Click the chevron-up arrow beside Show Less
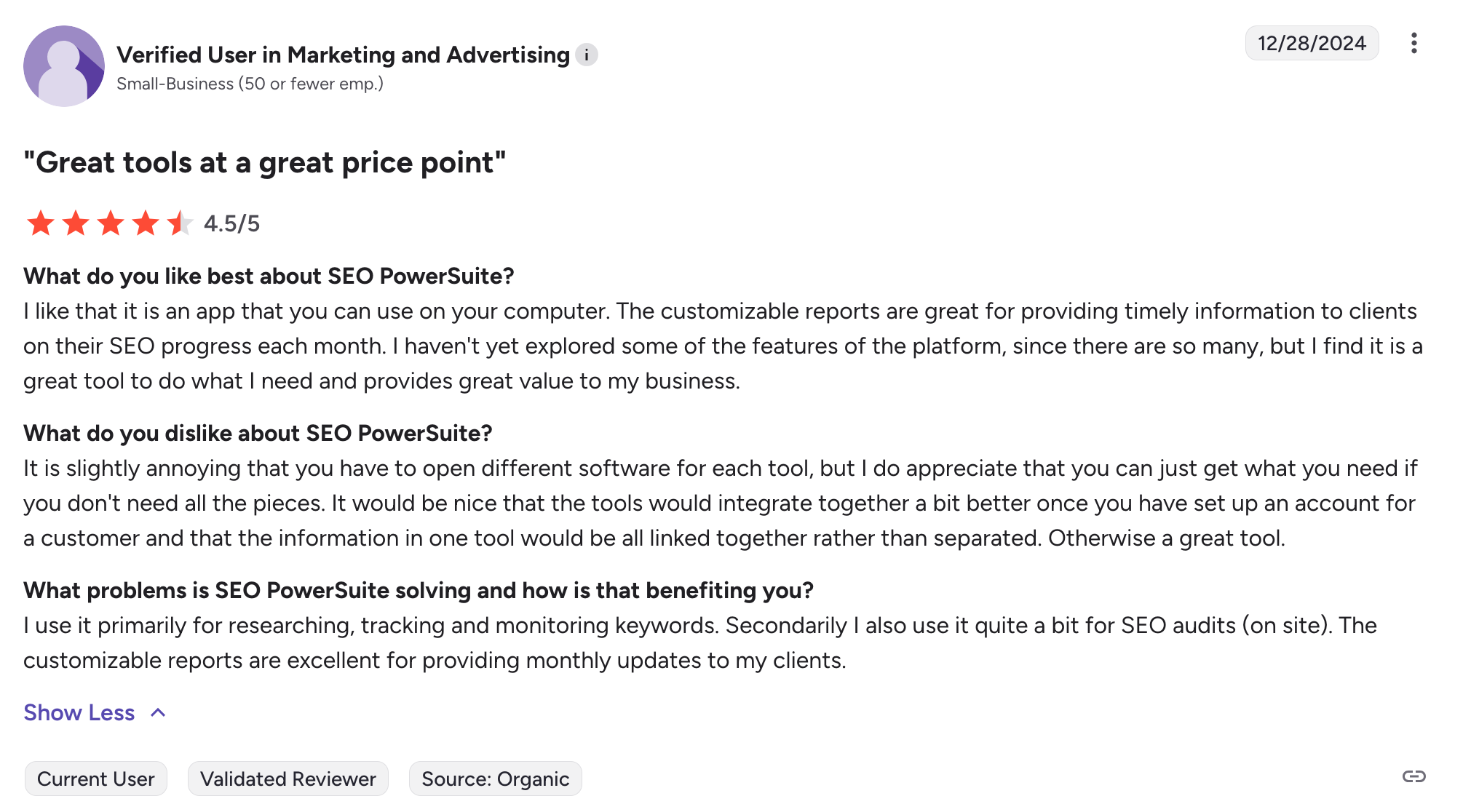 (x=158, y=713)
